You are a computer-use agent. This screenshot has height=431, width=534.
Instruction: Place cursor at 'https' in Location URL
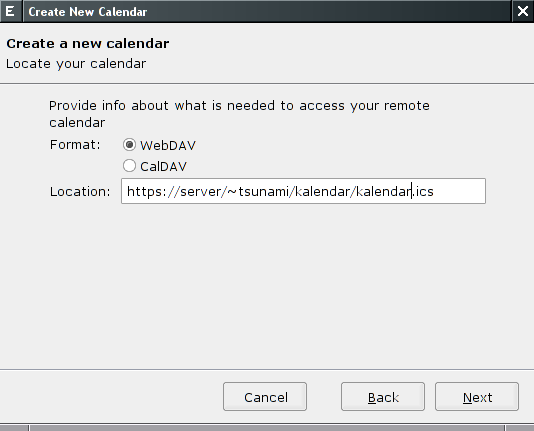coord(143,191)
